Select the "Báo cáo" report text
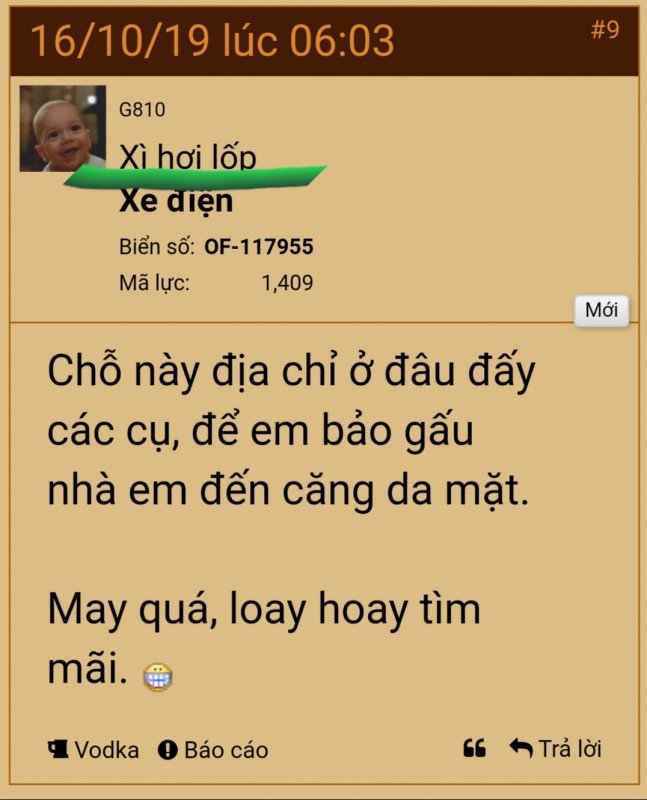This screenshot has width=647, height=800. 226,750
